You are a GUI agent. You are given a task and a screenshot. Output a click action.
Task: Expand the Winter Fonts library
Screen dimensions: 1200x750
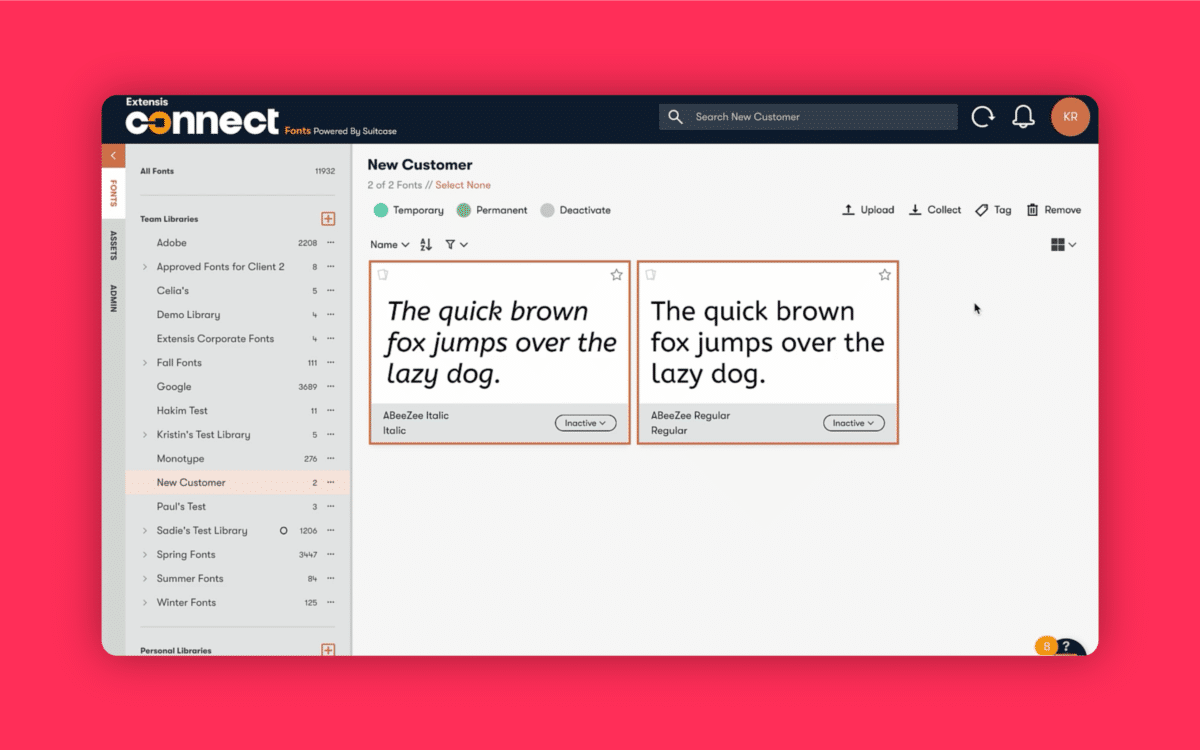coord(145,603)
